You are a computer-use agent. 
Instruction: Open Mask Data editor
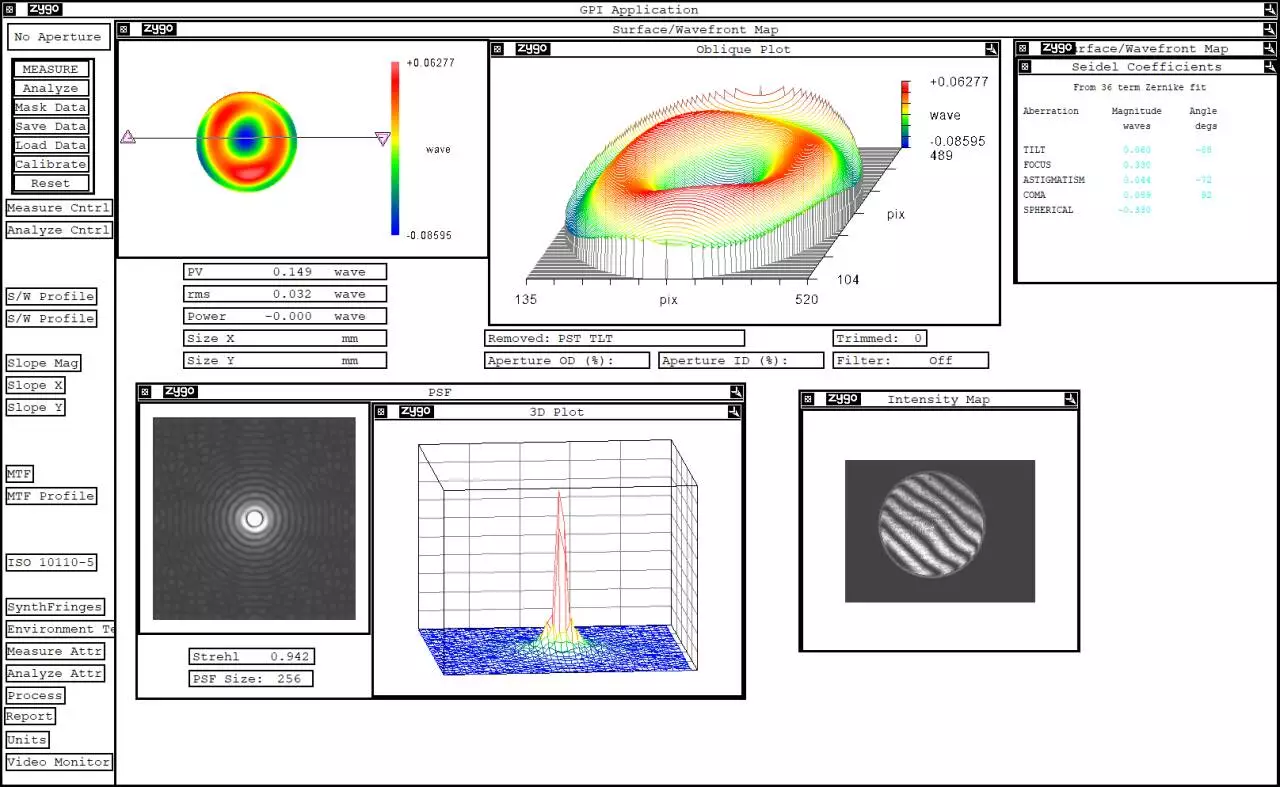(51, 107)
